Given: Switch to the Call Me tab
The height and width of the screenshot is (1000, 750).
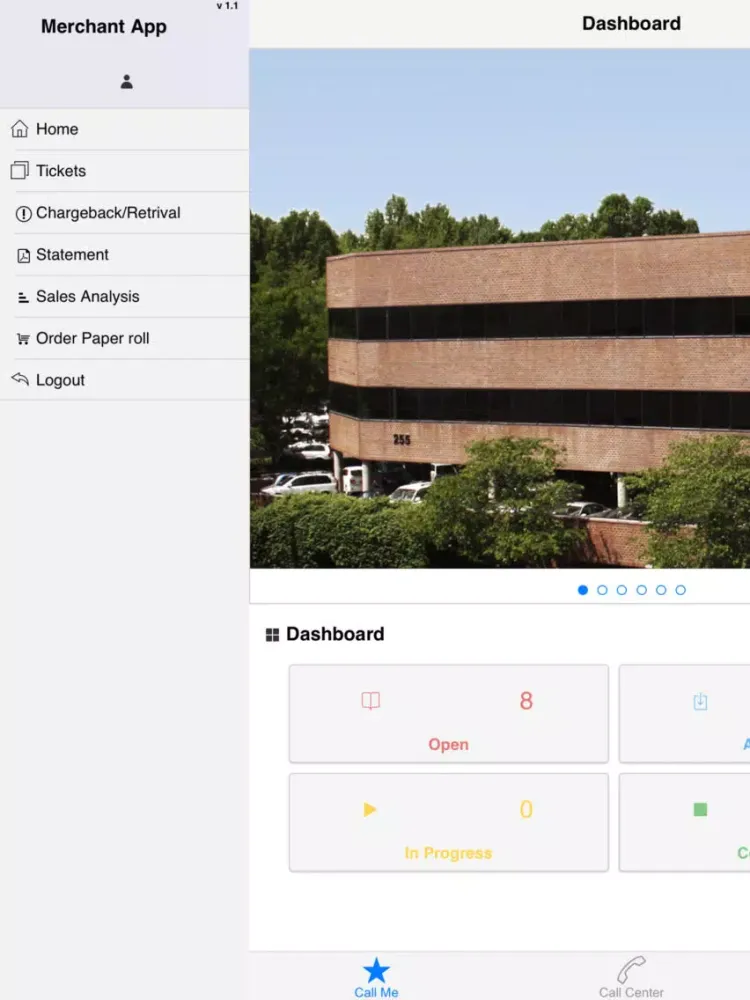Looking at the screenshot, I should 376,977.
